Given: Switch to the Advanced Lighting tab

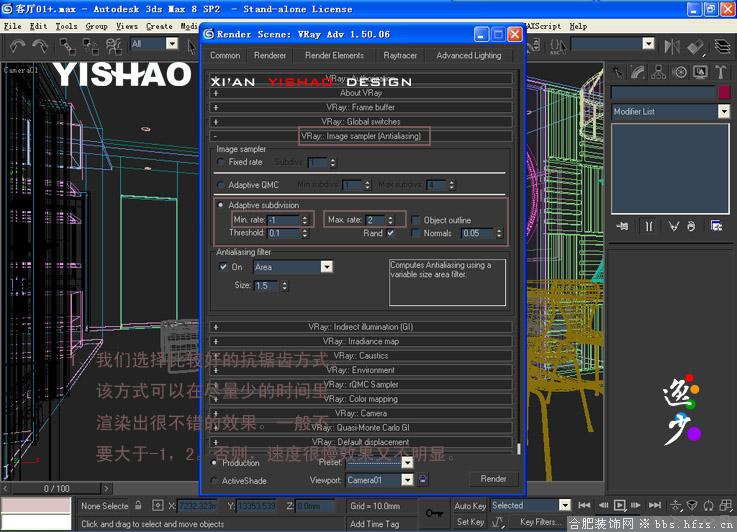Looking at the screenshot, I should pos(469,55).
